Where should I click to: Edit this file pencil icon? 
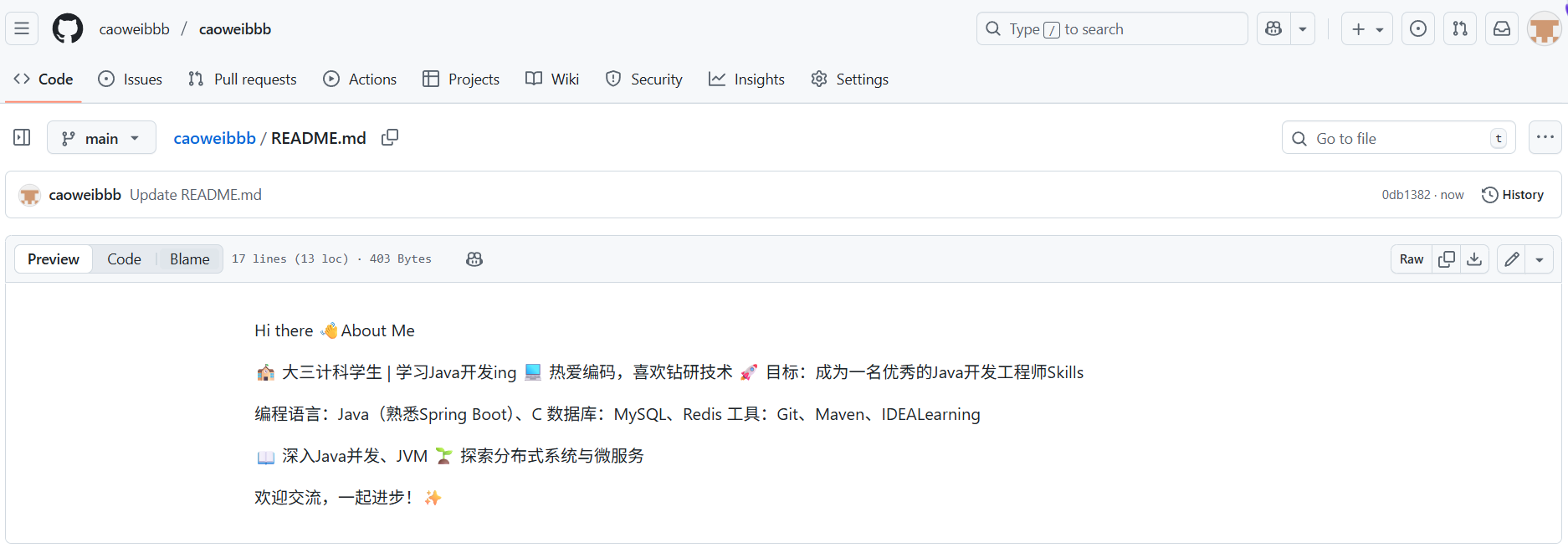pos(1511,259)
